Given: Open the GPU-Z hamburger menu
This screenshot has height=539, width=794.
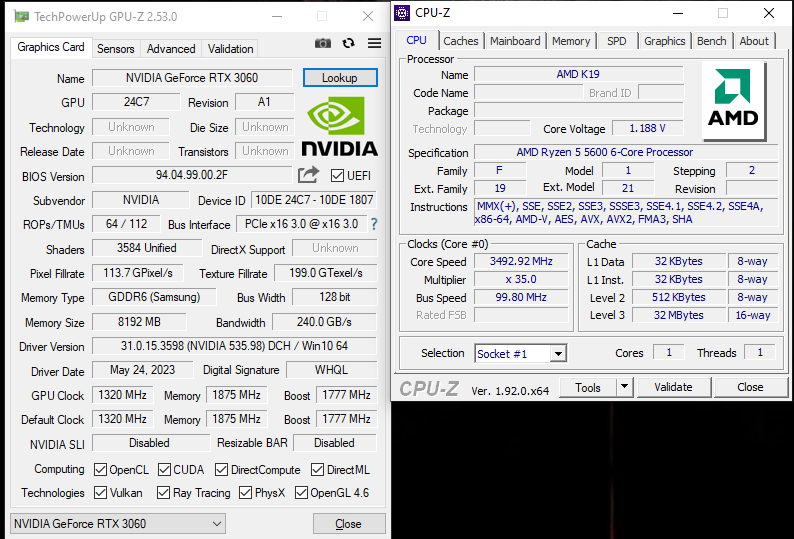Looking at the screenshot, I should tap(375, 44).
